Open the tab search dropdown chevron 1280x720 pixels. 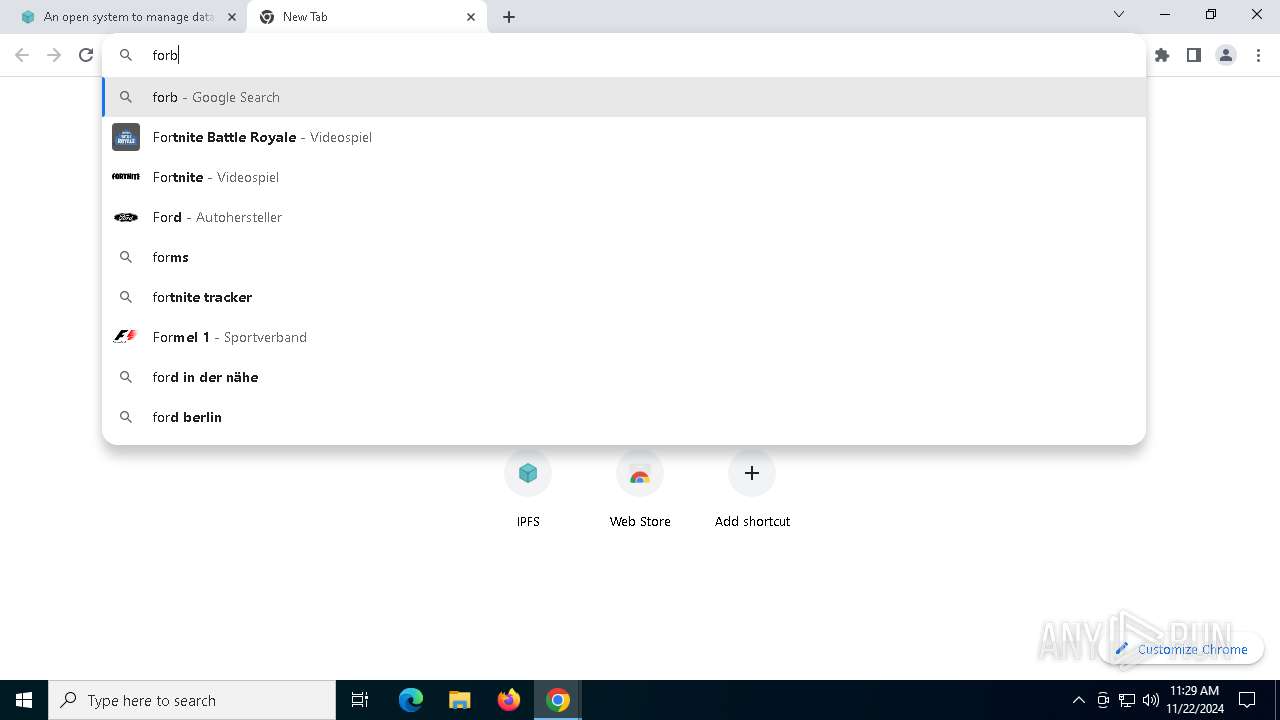point(1119,14)
